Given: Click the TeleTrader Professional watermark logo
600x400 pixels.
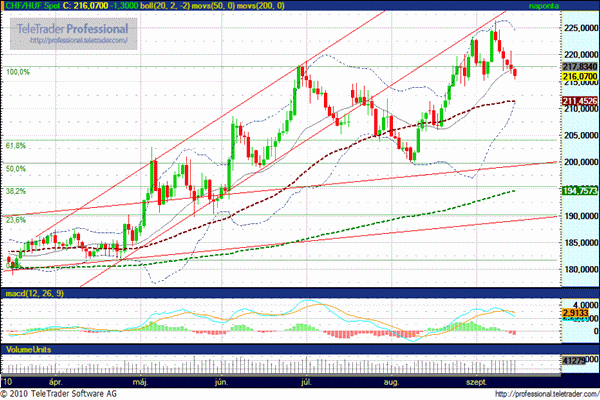Looking at the screenshot, I should coord(72,34).
